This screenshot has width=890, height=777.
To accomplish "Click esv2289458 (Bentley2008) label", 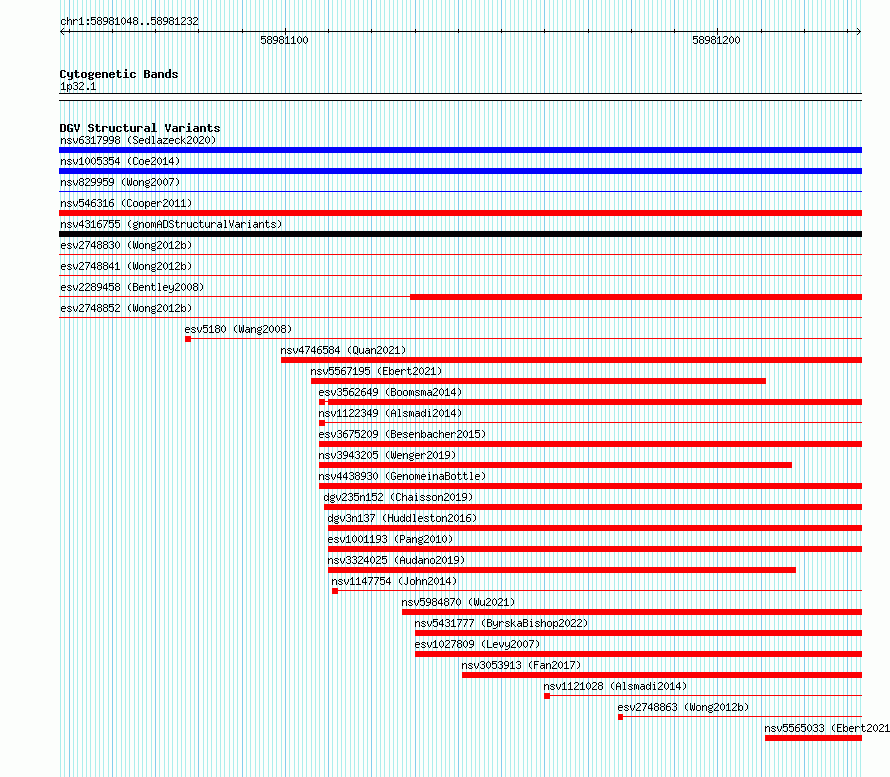I will [x=132, y=287].
